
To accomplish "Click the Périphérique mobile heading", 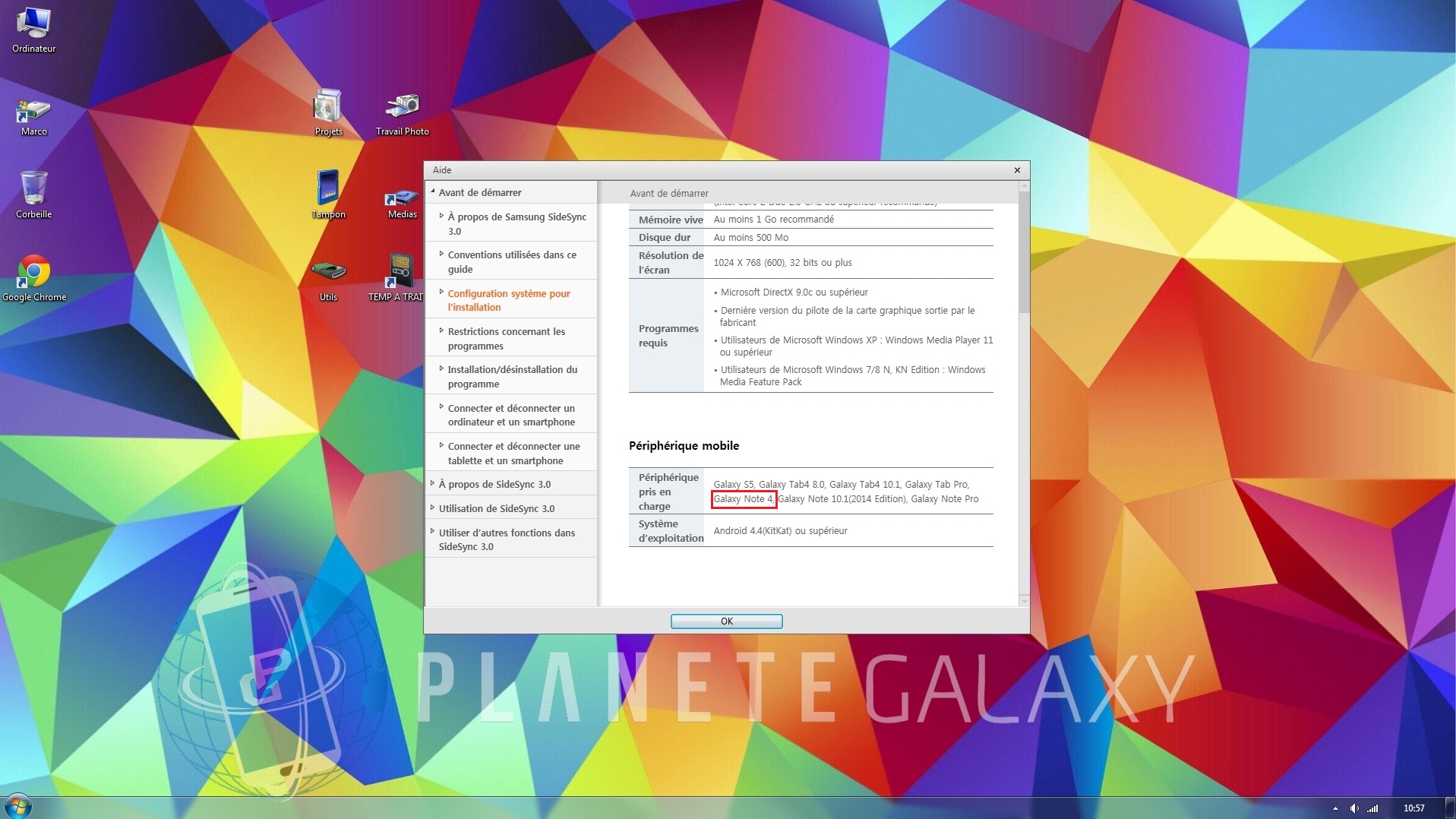I will [x=684, y=445].
